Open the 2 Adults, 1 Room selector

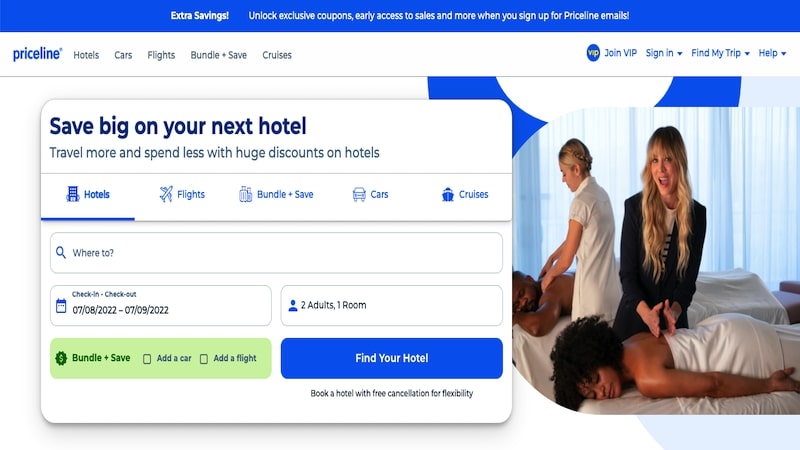coord(391,305)
